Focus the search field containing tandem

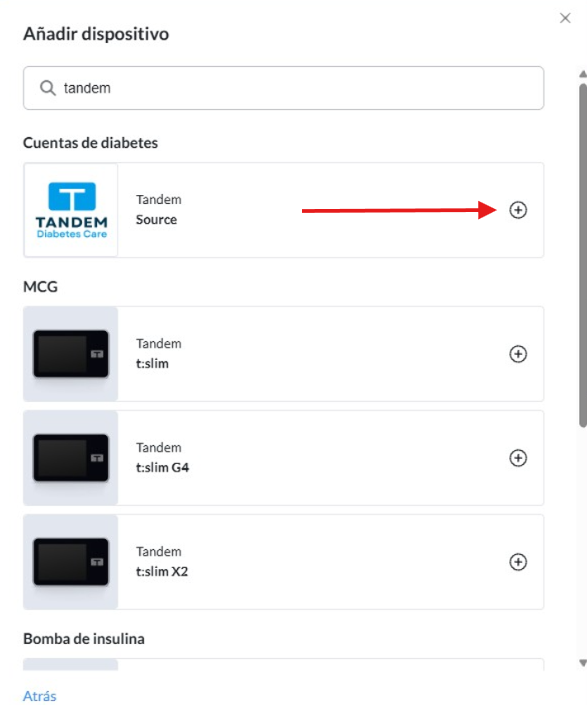tap(284, 88)
